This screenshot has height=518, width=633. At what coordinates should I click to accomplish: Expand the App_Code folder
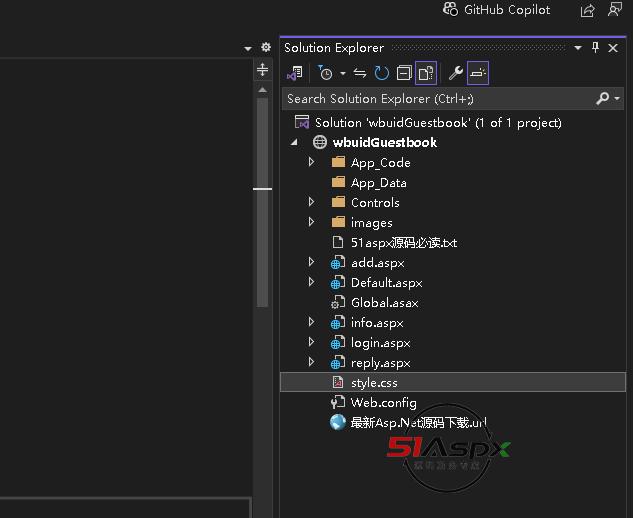pyautogui.click(x=311, y=162)
